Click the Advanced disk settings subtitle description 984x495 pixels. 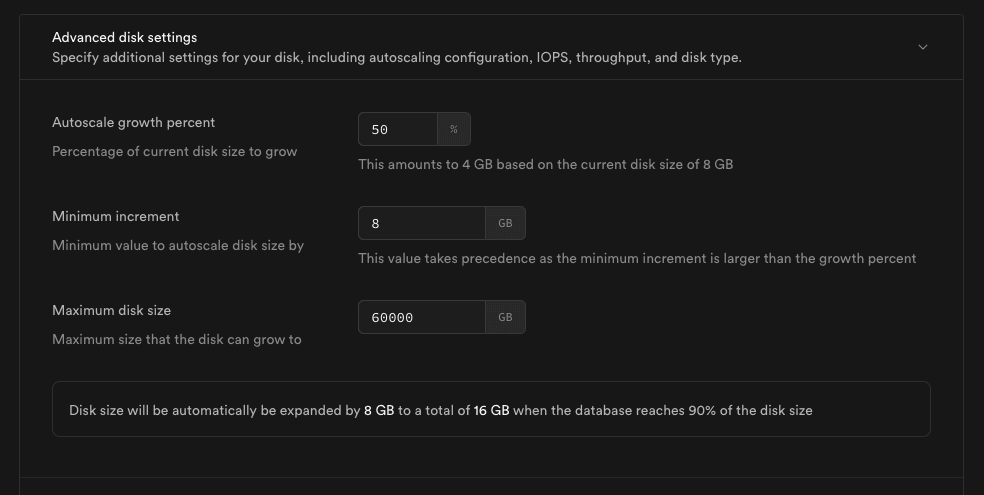tap(397, 58)
